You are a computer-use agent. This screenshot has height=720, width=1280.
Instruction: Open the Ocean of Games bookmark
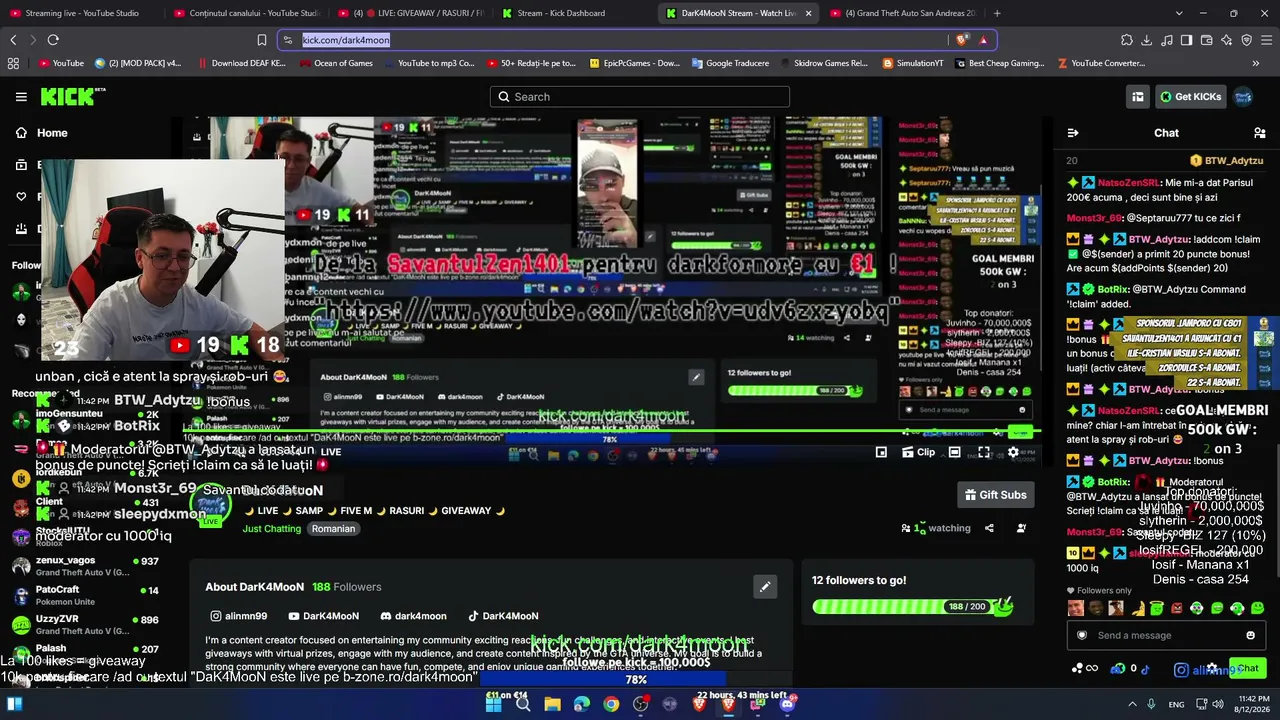pyautogui.click(x=334, y=63)
